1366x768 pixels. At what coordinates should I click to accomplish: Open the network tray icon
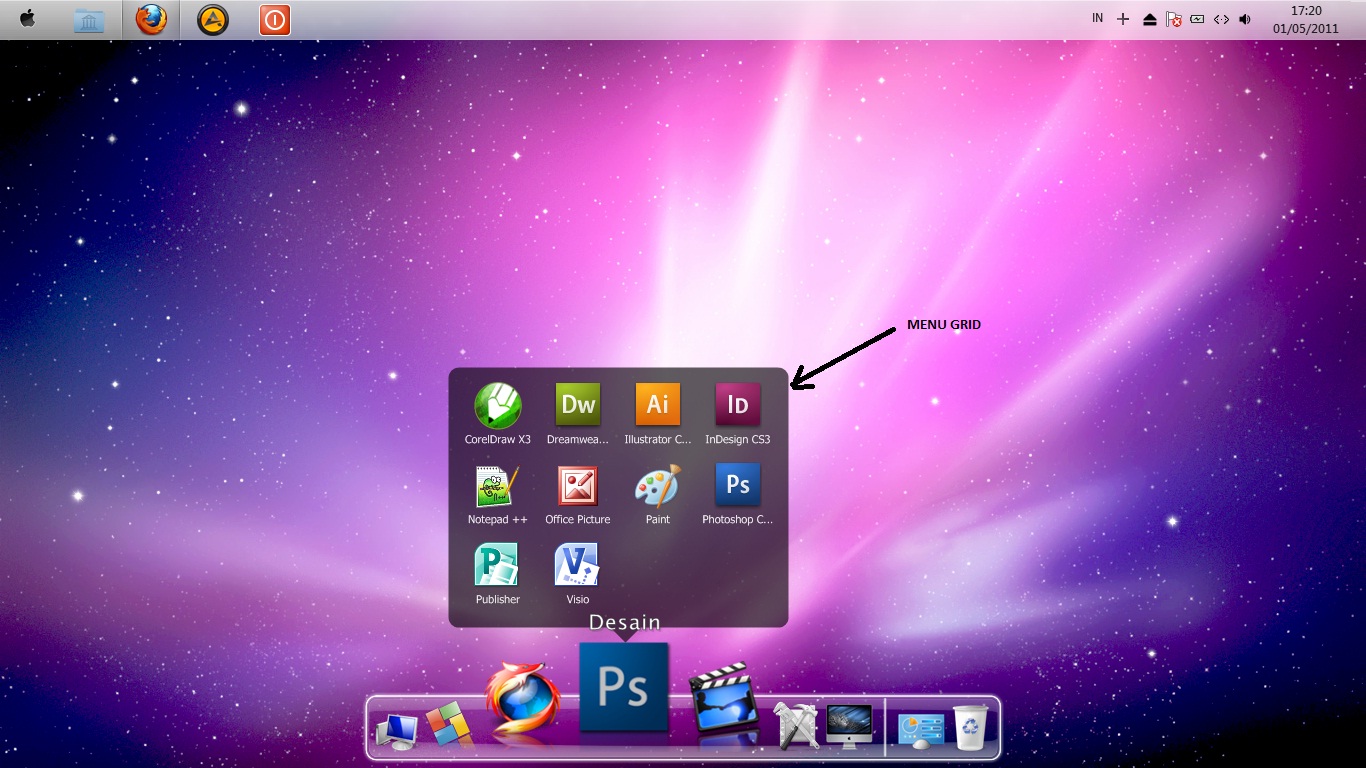click(1221, 19)
